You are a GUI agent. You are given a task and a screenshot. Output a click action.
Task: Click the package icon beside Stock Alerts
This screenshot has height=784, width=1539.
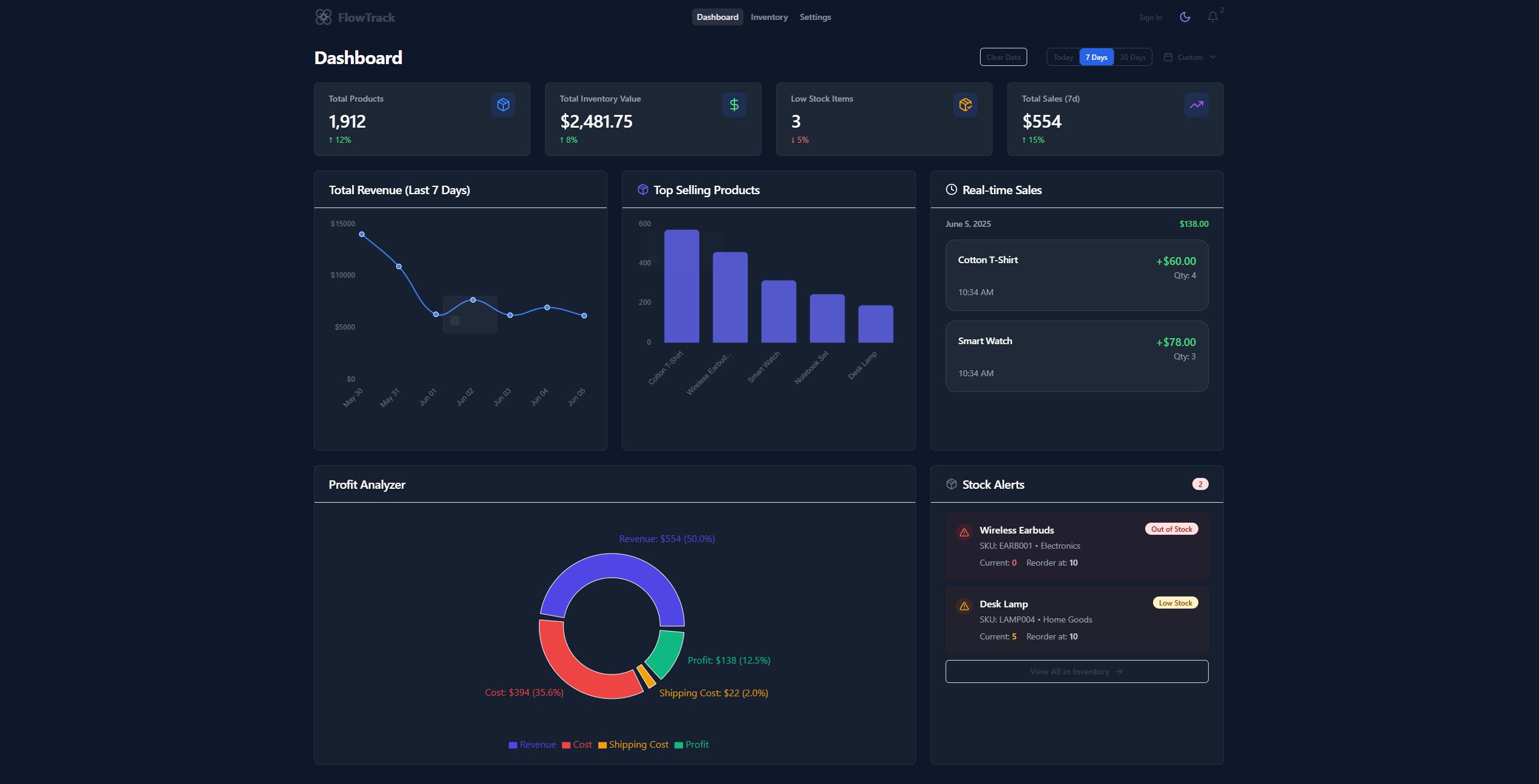tap(951, 484)
